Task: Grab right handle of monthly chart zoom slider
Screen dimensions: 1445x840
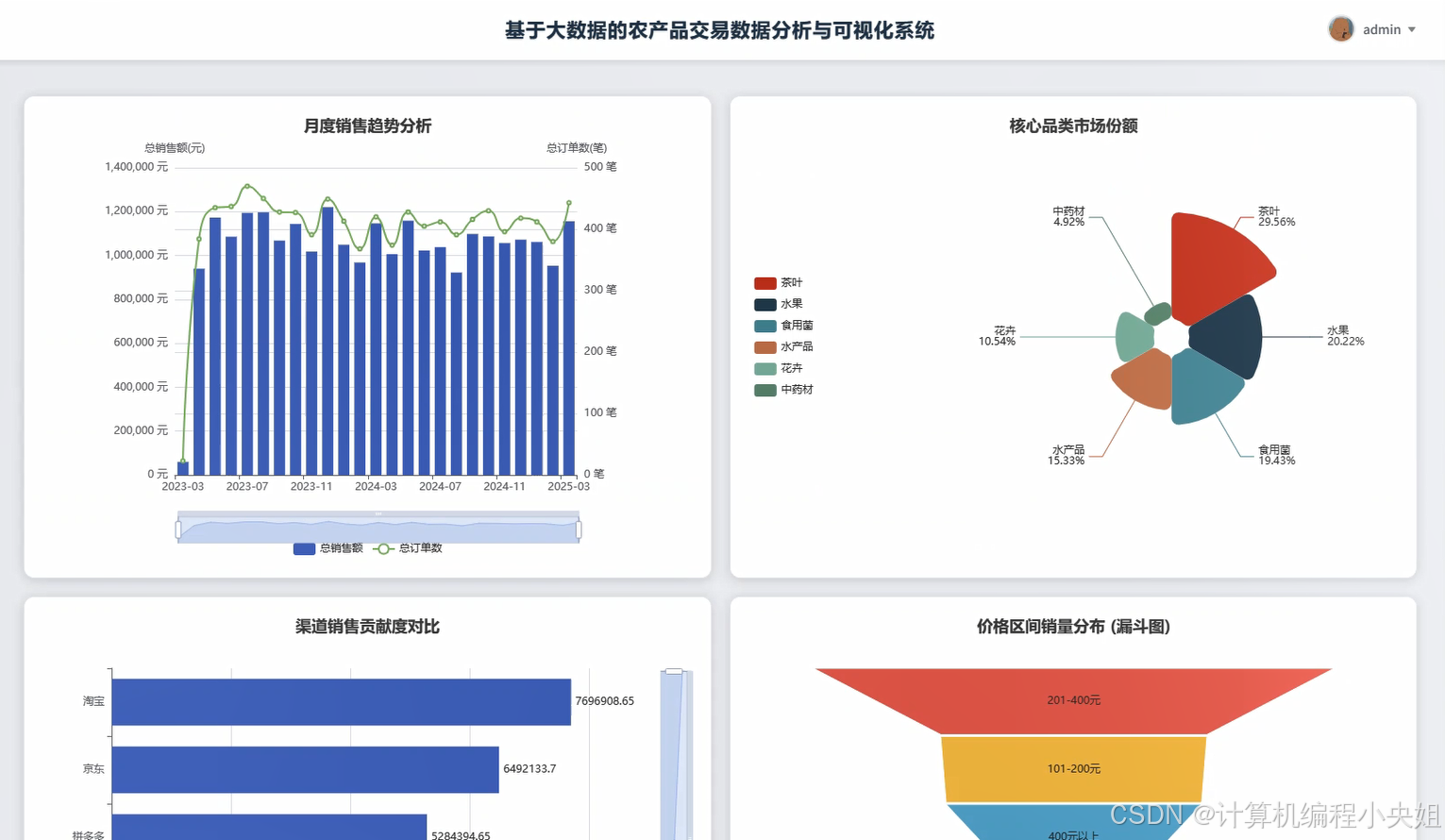Action: (579, 529)
